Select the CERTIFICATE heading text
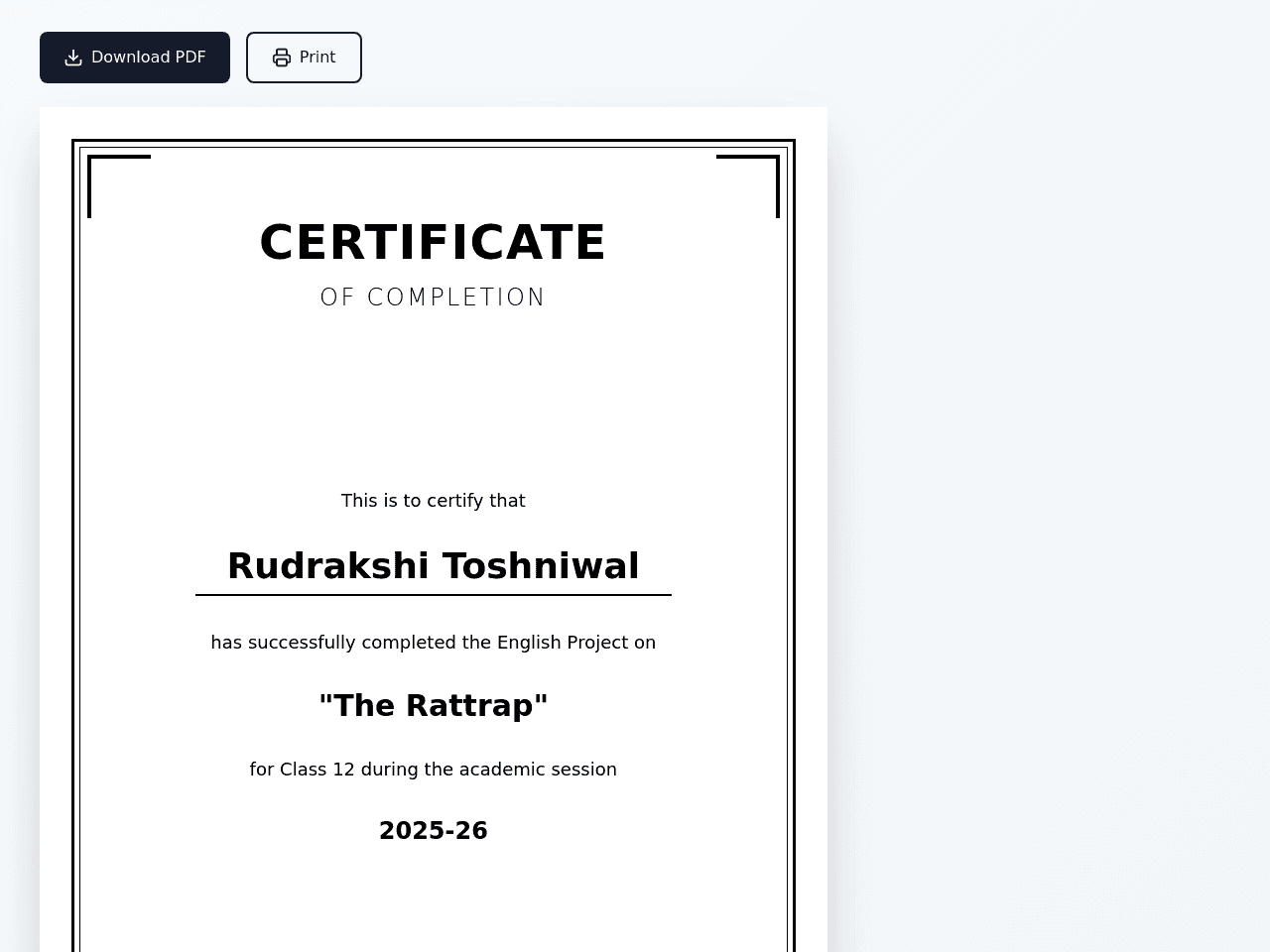Screen dimensions: 1270x952 click(x=433, y=242)
